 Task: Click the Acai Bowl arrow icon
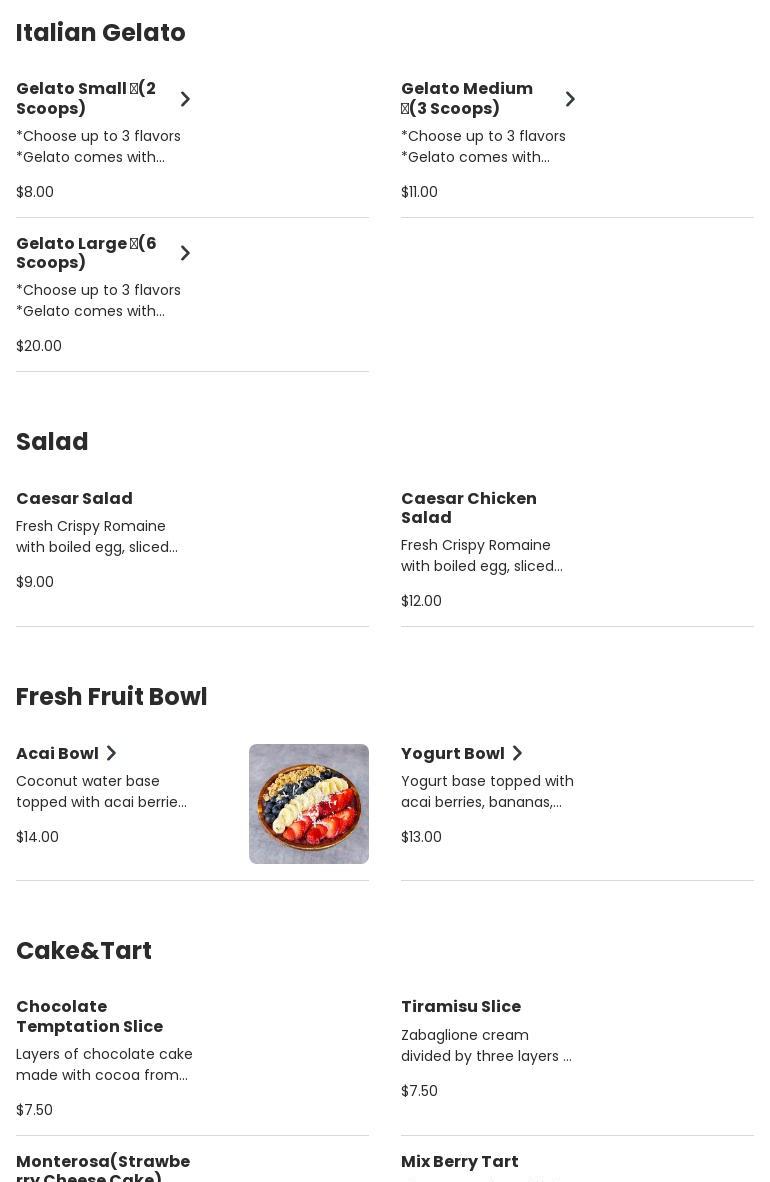pyautogui.click(x=111, y=753)
